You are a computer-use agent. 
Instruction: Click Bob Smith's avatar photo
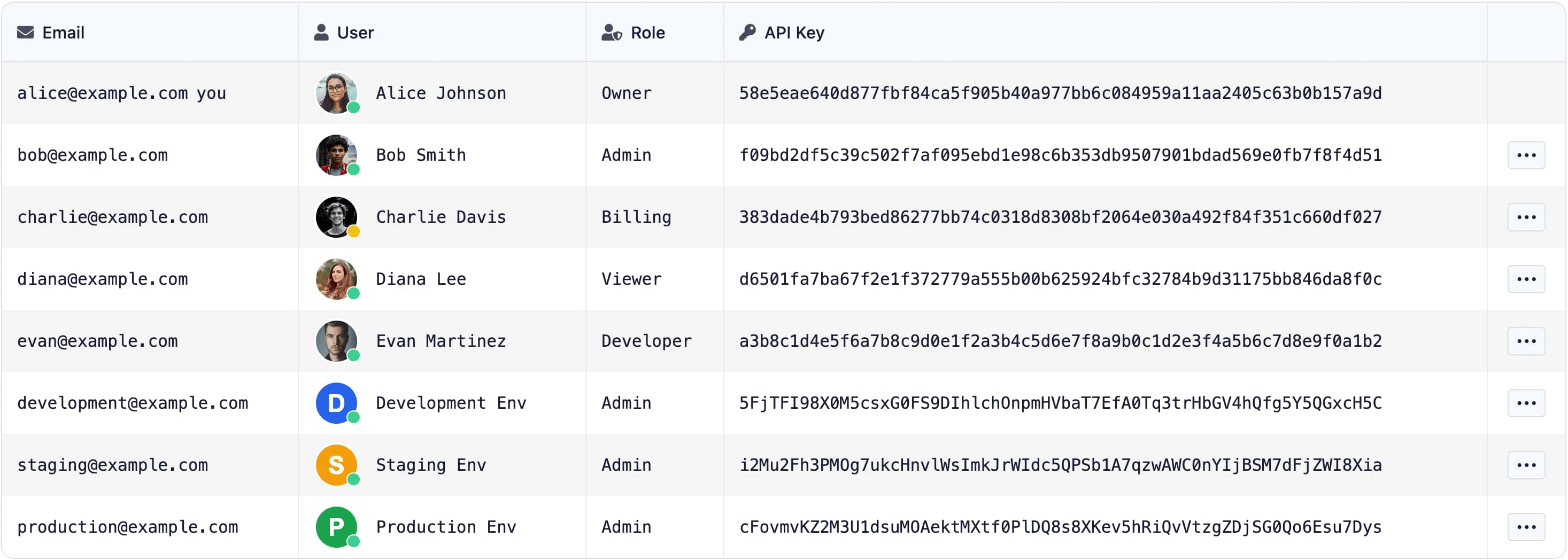click(x=336, y=155)
